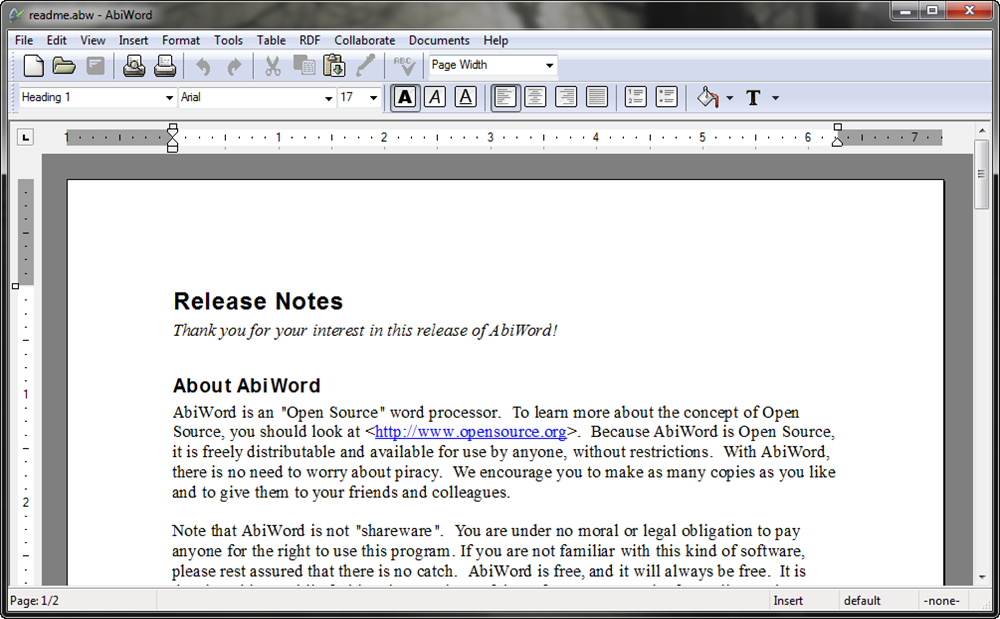1000x619 pixels.
Task: Open the font color dropdown arrow
Action: [776, 98]
